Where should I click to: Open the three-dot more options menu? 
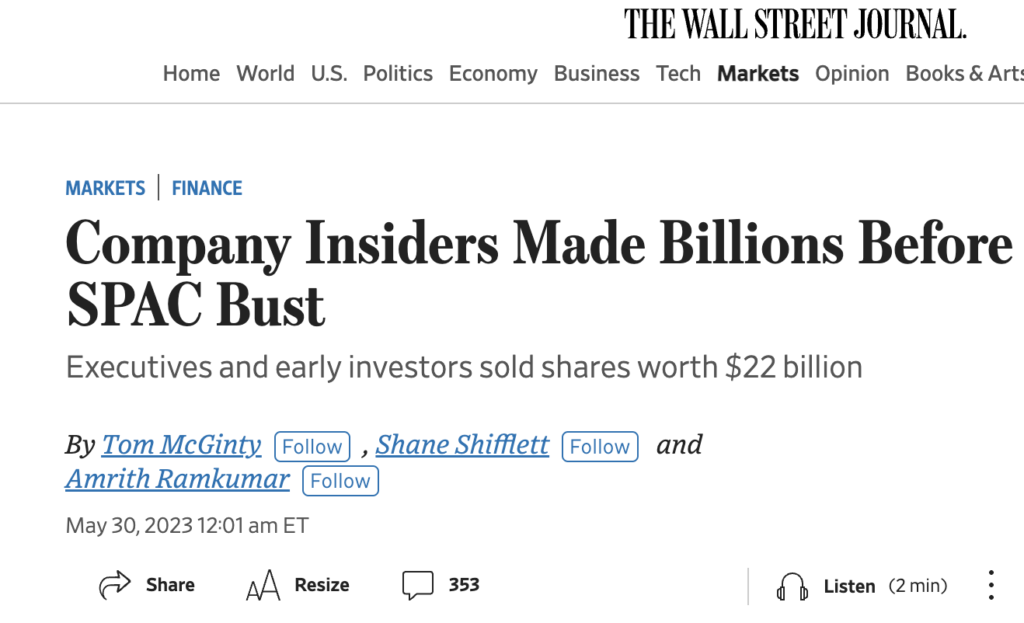point(991,585)
